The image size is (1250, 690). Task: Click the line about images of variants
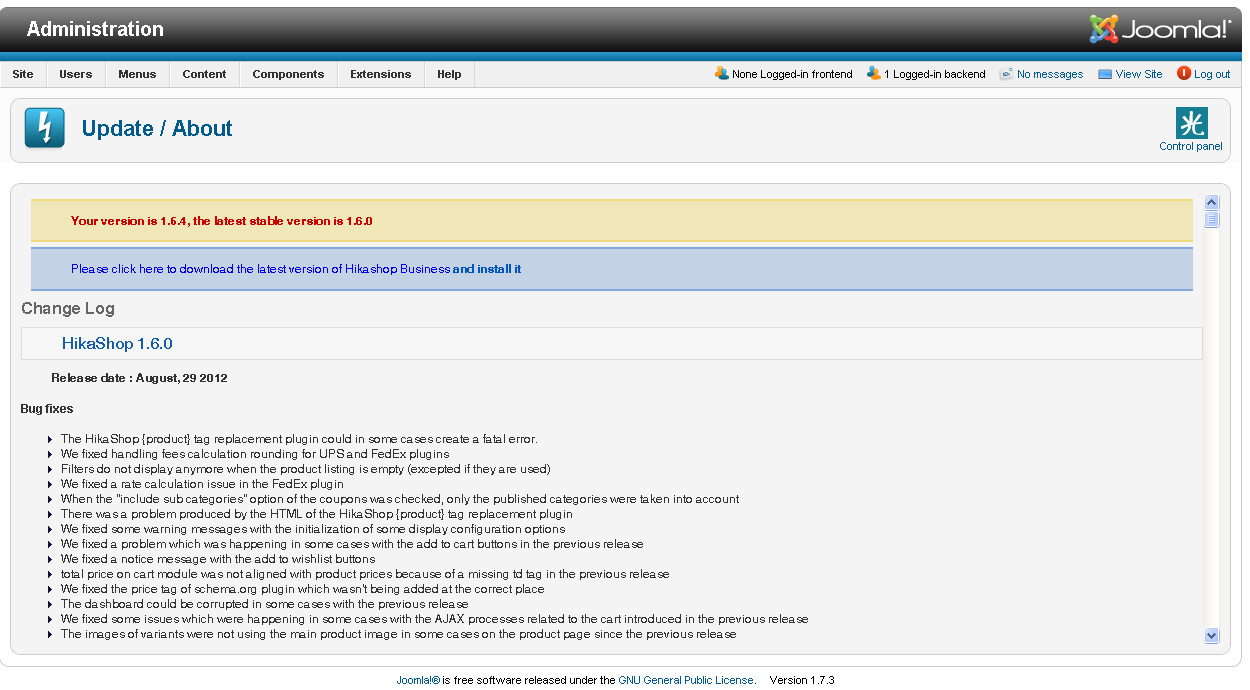coord(399,634)
